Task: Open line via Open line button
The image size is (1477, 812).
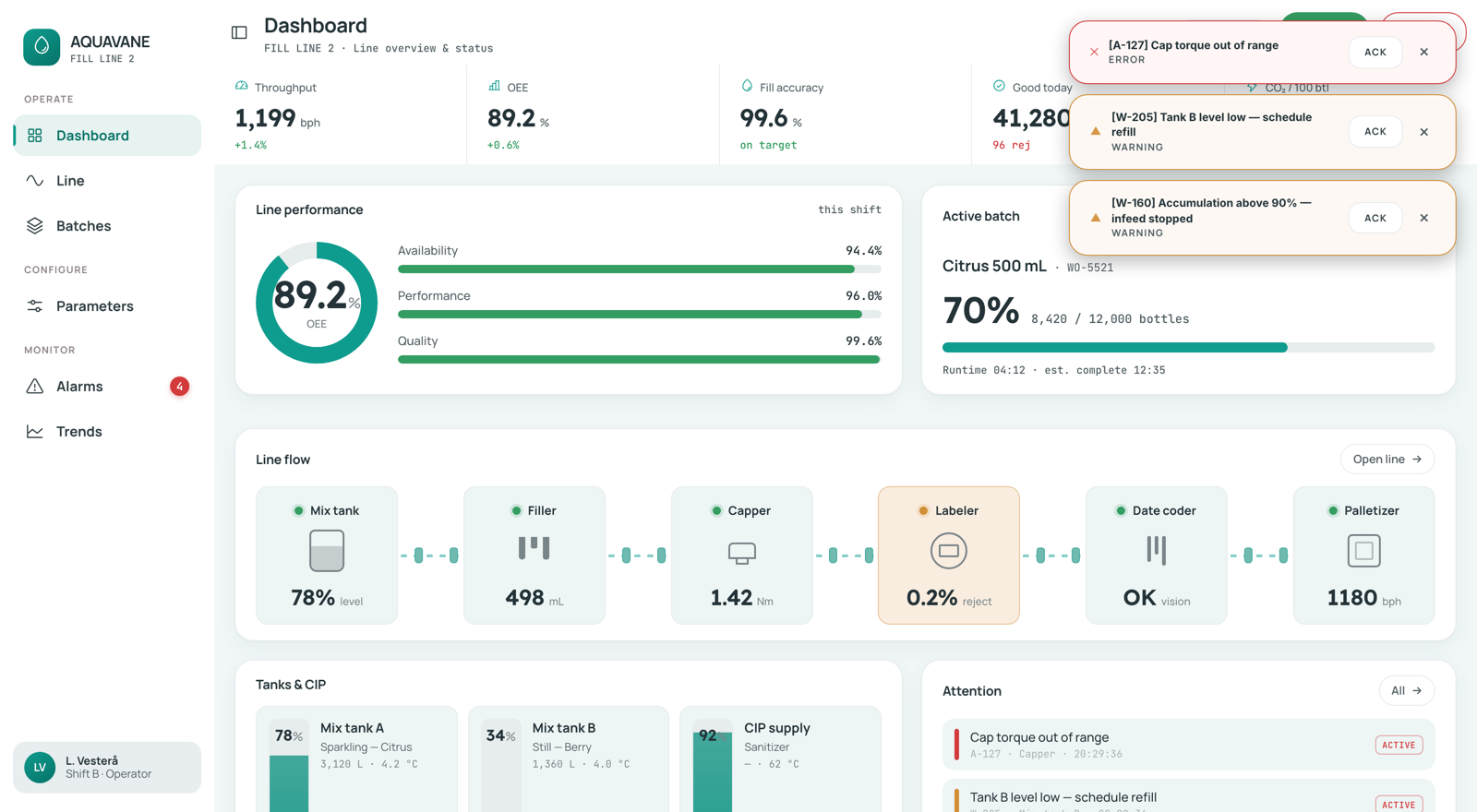Action: [1387, 460]
